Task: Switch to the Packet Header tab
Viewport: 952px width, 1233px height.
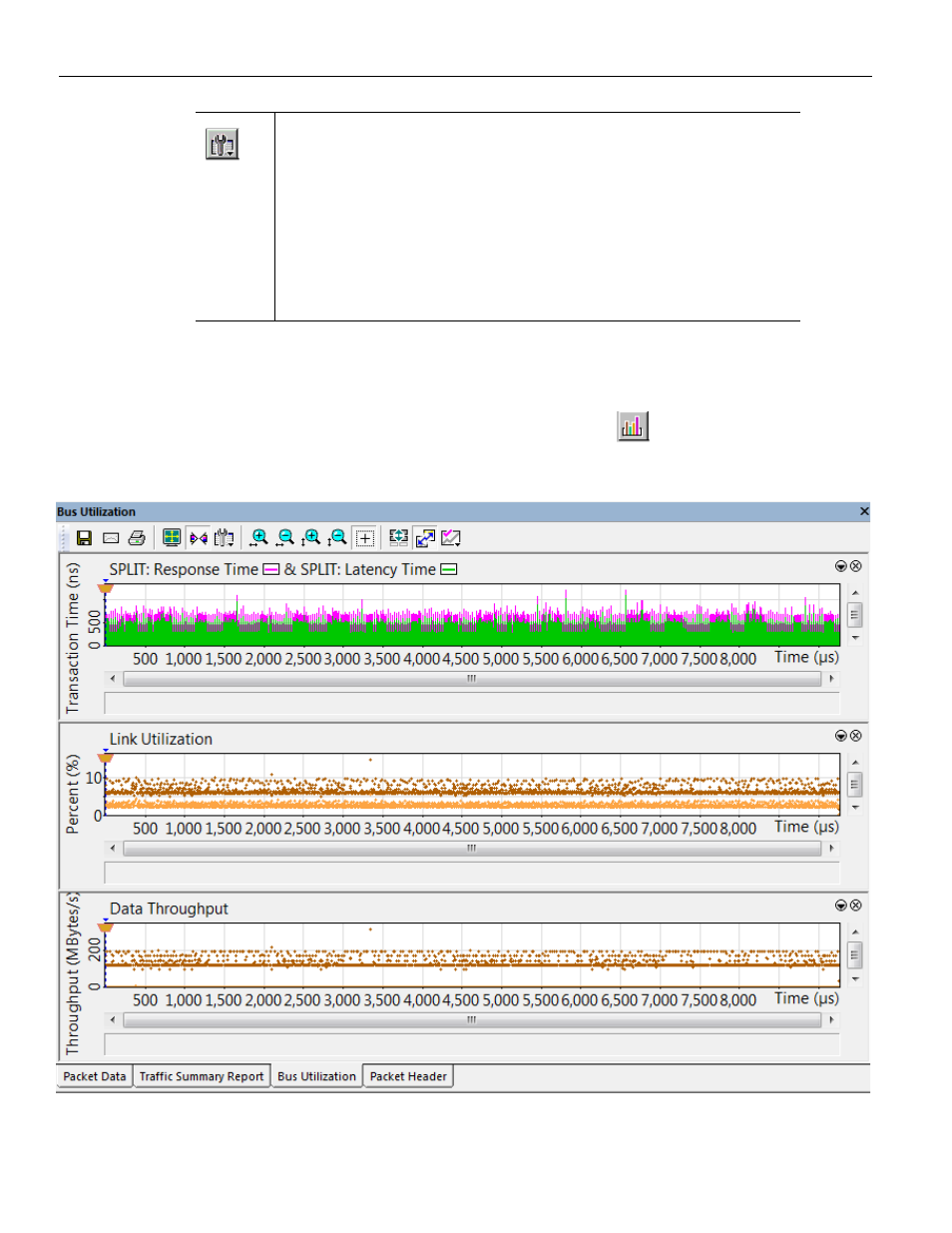Action: (x=408, y=1076)
